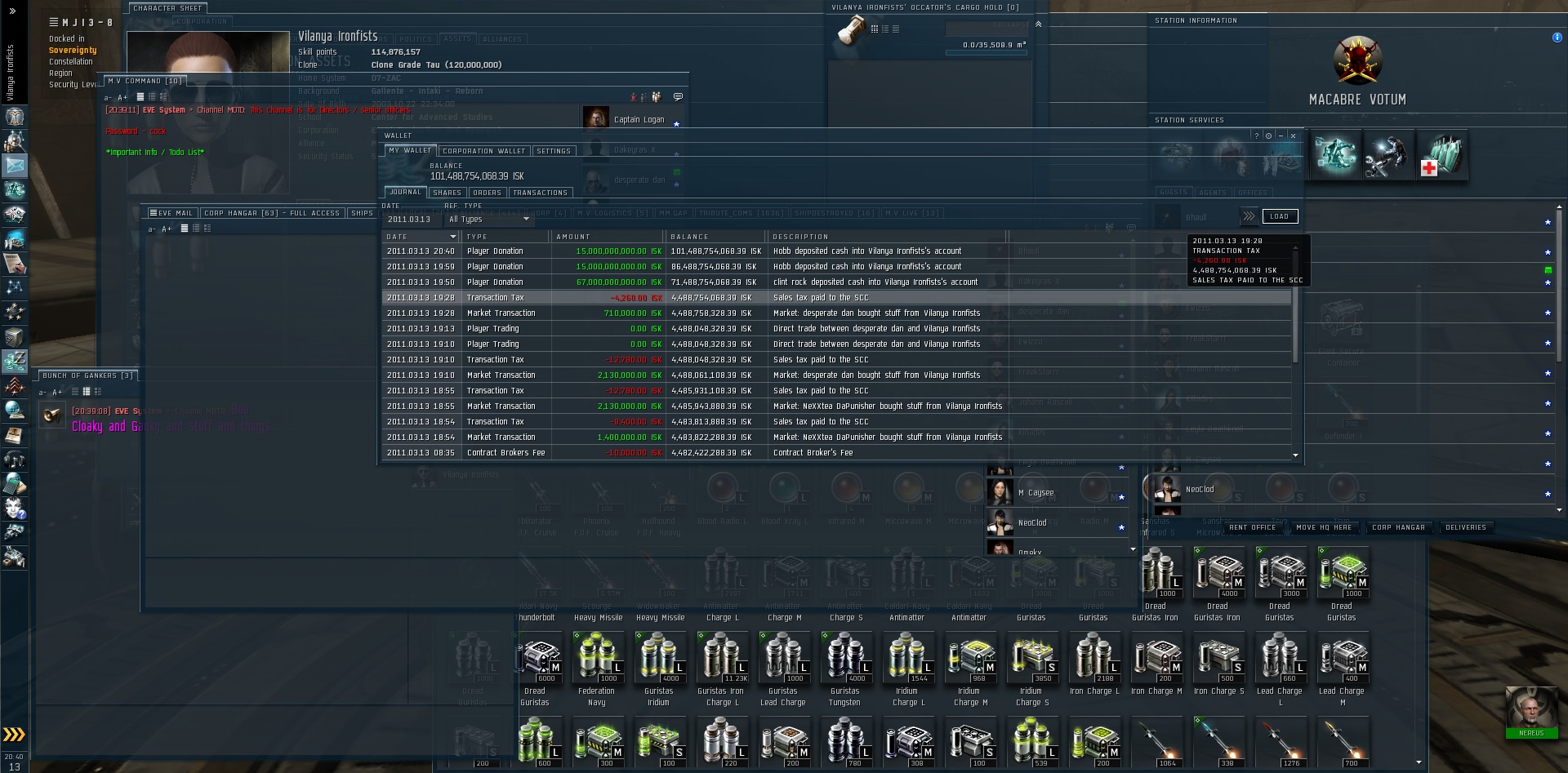1568x773 pixels.
Task: Open the Jukebox headphones icon
Action: pos(14,460)
